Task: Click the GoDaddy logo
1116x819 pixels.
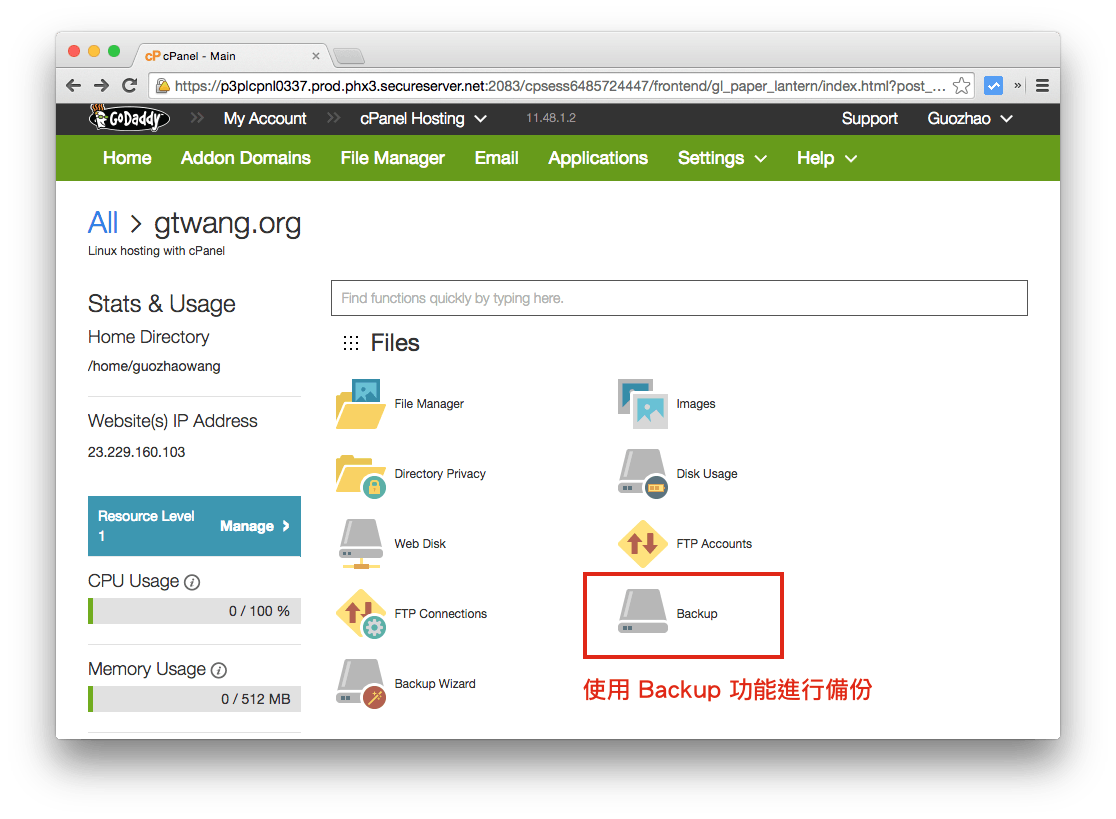Action: [128, 118]
